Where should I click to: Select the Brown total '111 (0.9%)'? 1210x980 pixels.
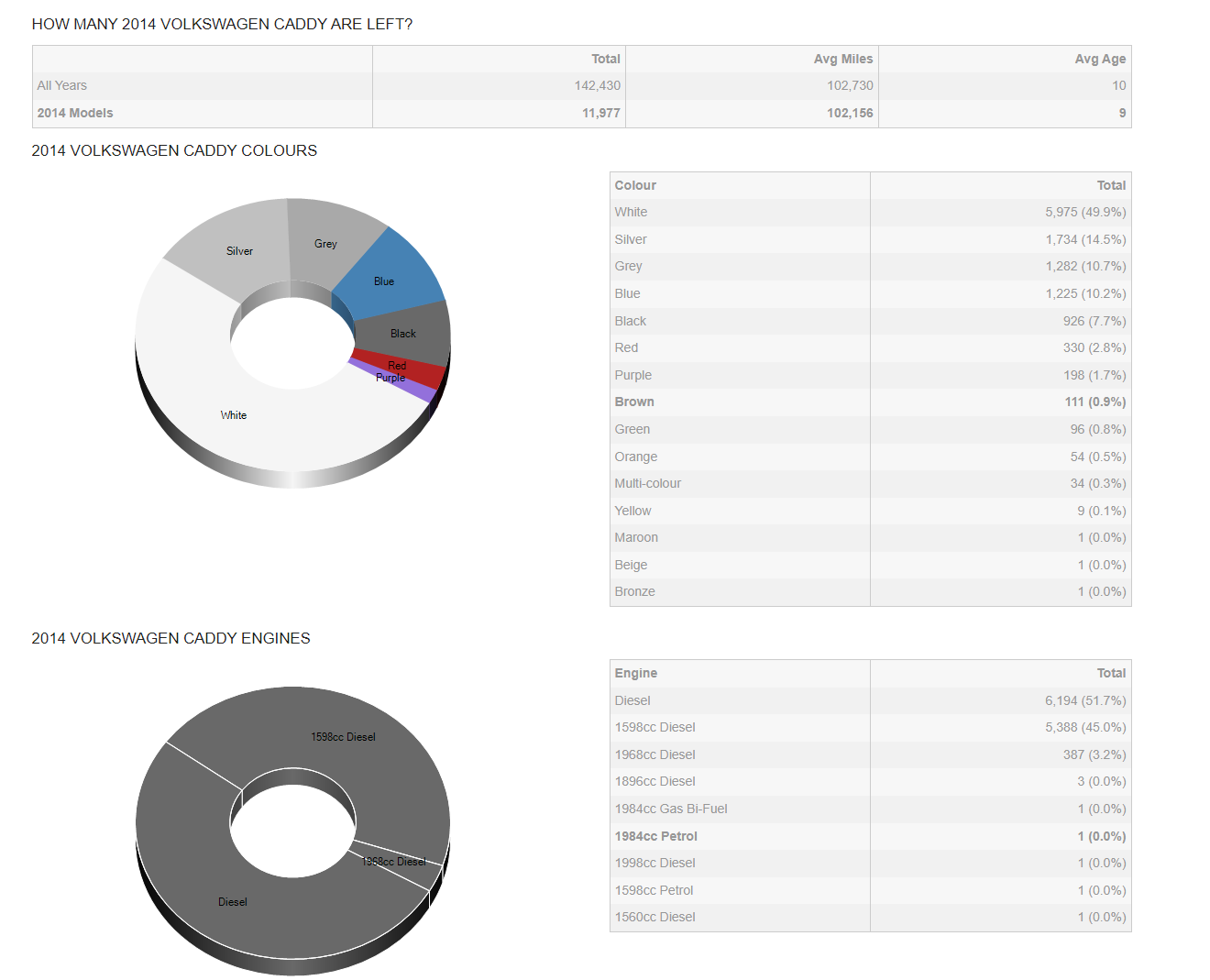pyautogui.click(x=1095, y=402)
